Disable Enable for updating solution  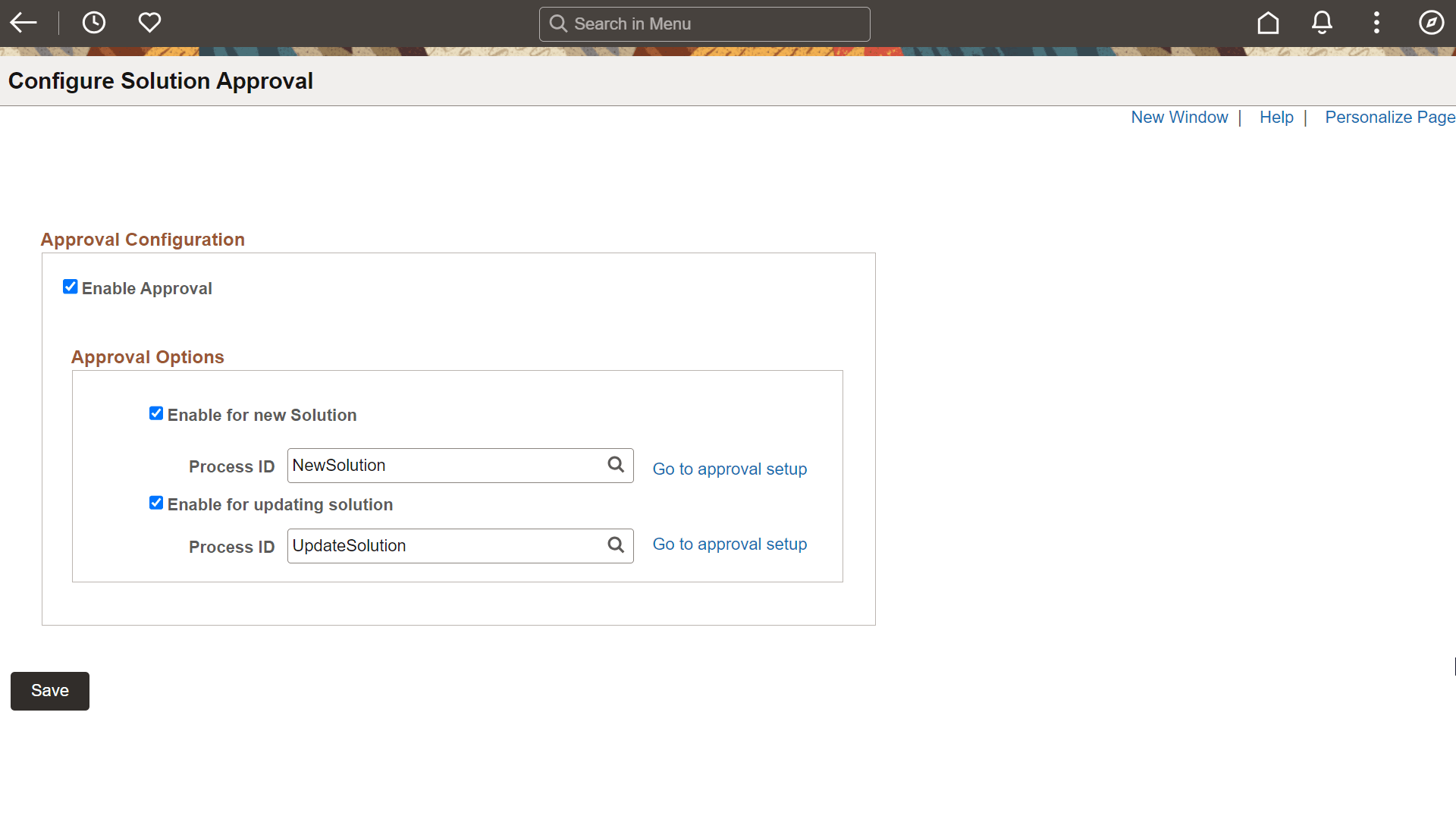pyautogui.click(x=156, y=502)
